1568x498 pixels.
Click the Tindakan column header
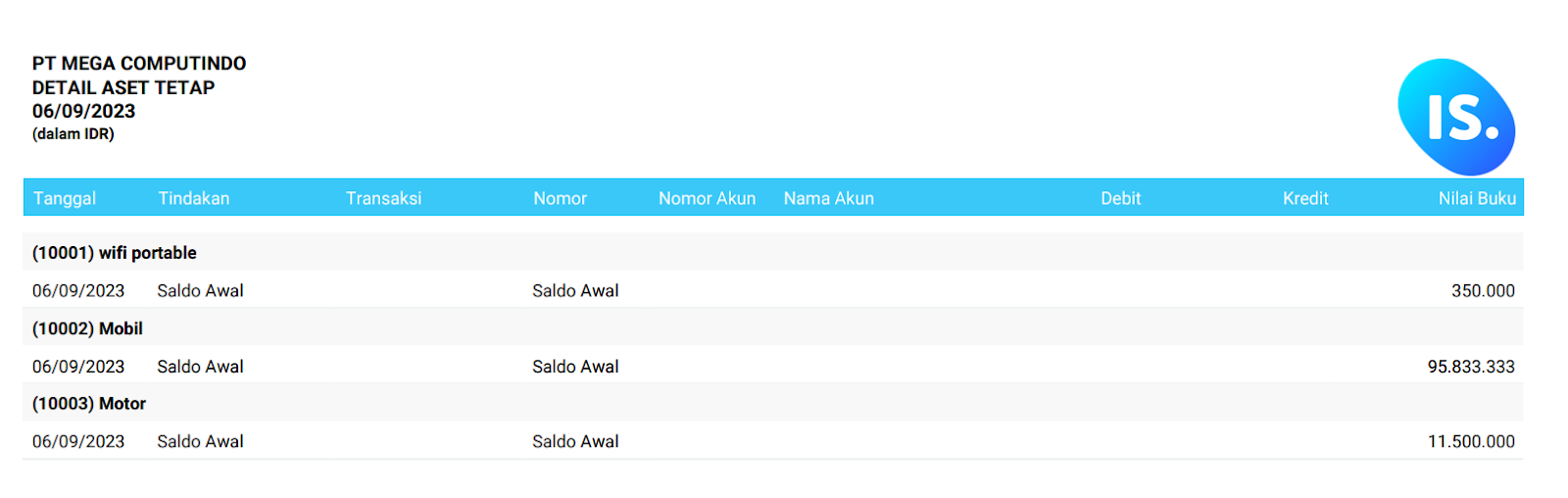(194, 198)
